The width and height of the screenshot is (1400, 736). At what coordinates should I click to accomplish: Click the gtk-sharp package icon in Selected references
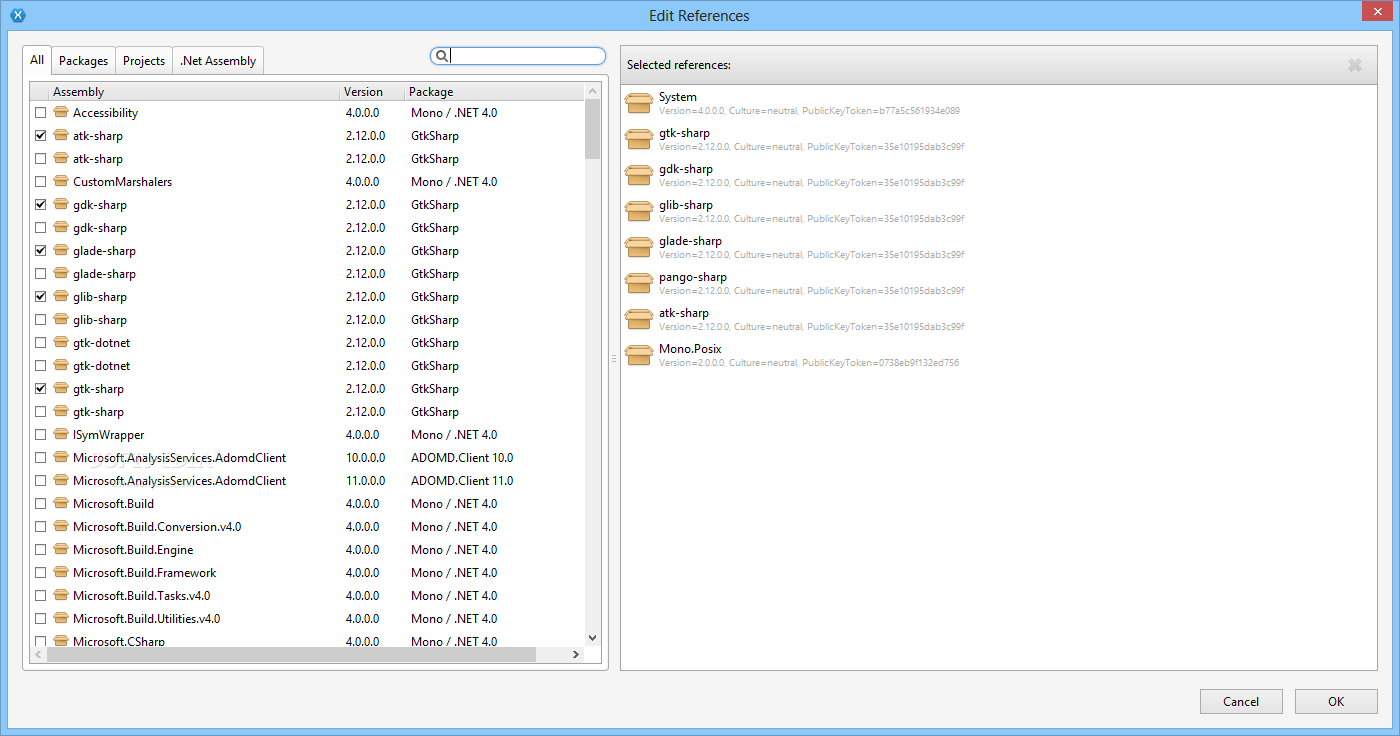coord(638,139)
